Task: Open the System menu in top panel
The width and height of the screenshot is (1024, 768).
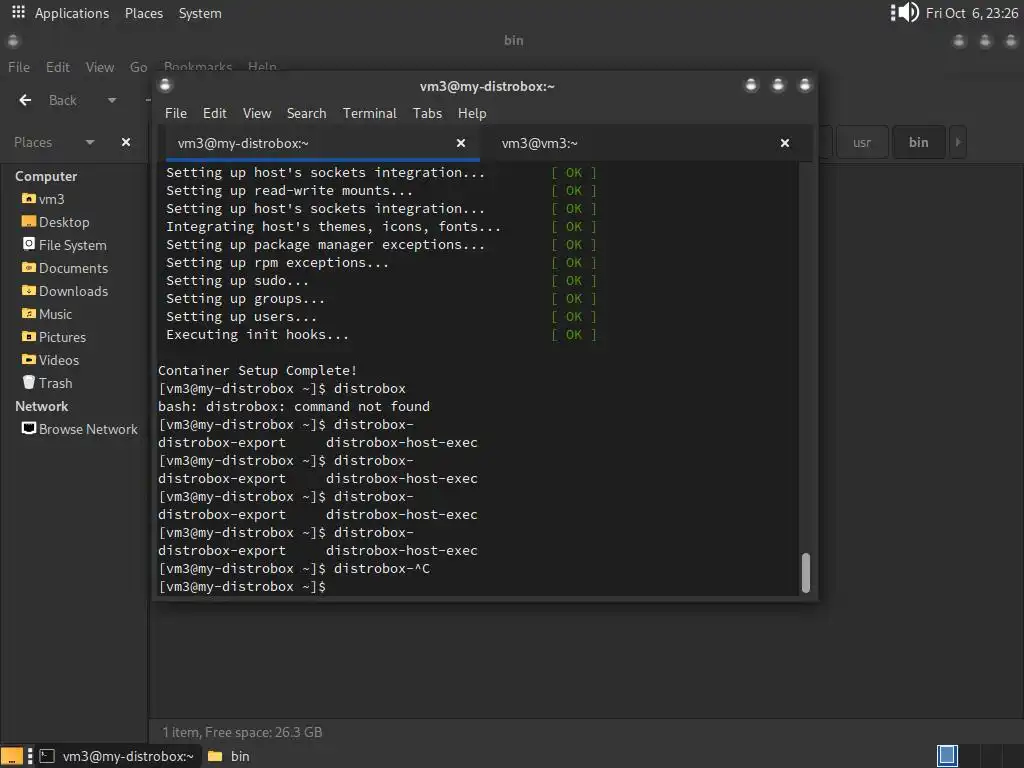Action: [200, 13]
